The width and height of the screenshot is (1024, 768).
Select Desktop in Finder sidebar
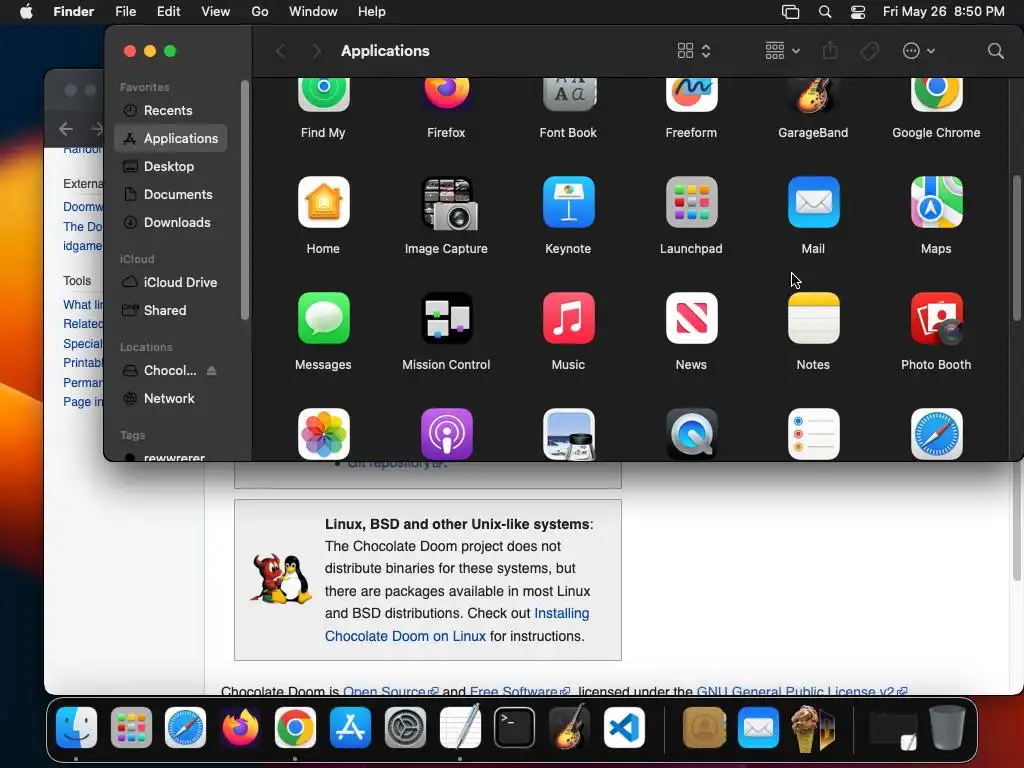pyautogui.click(x=170, y=167)
